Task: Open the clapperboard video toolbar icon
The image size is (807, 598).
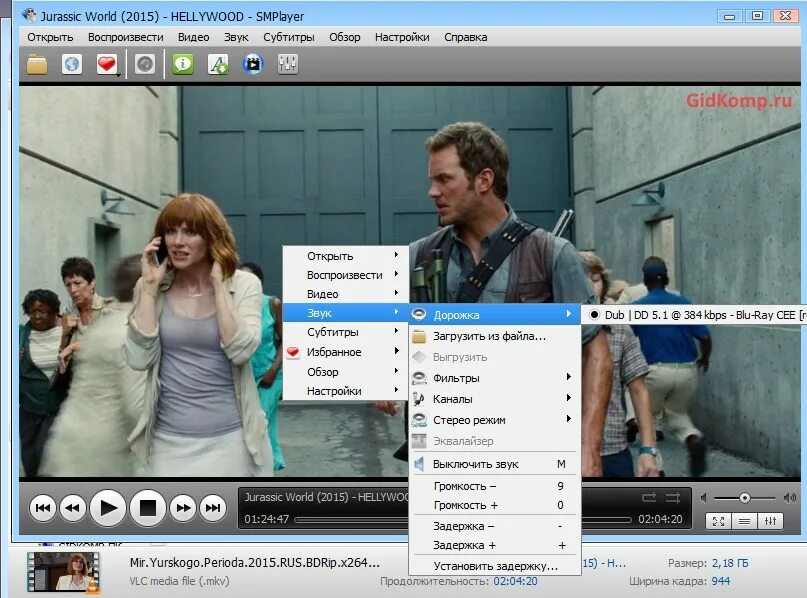Action: point(253,64)
